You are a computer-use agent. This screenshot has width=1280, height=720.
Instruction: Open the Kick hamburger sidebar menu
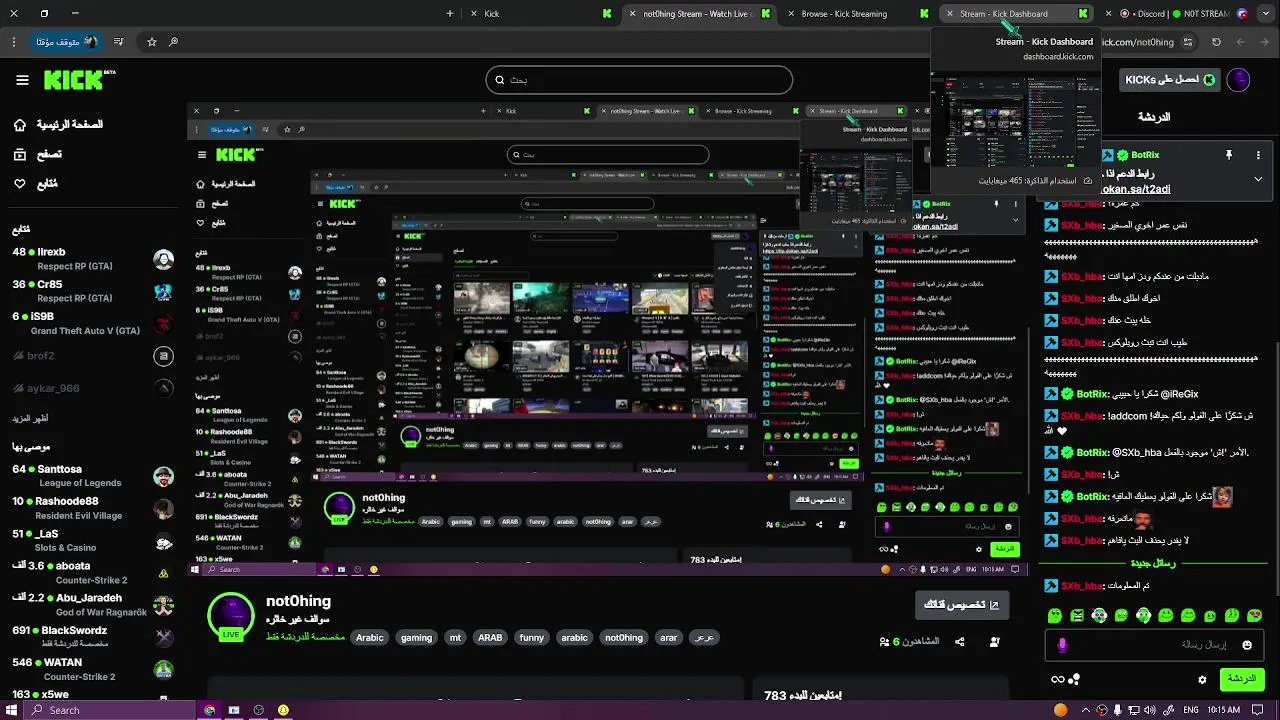click(22, 80)
